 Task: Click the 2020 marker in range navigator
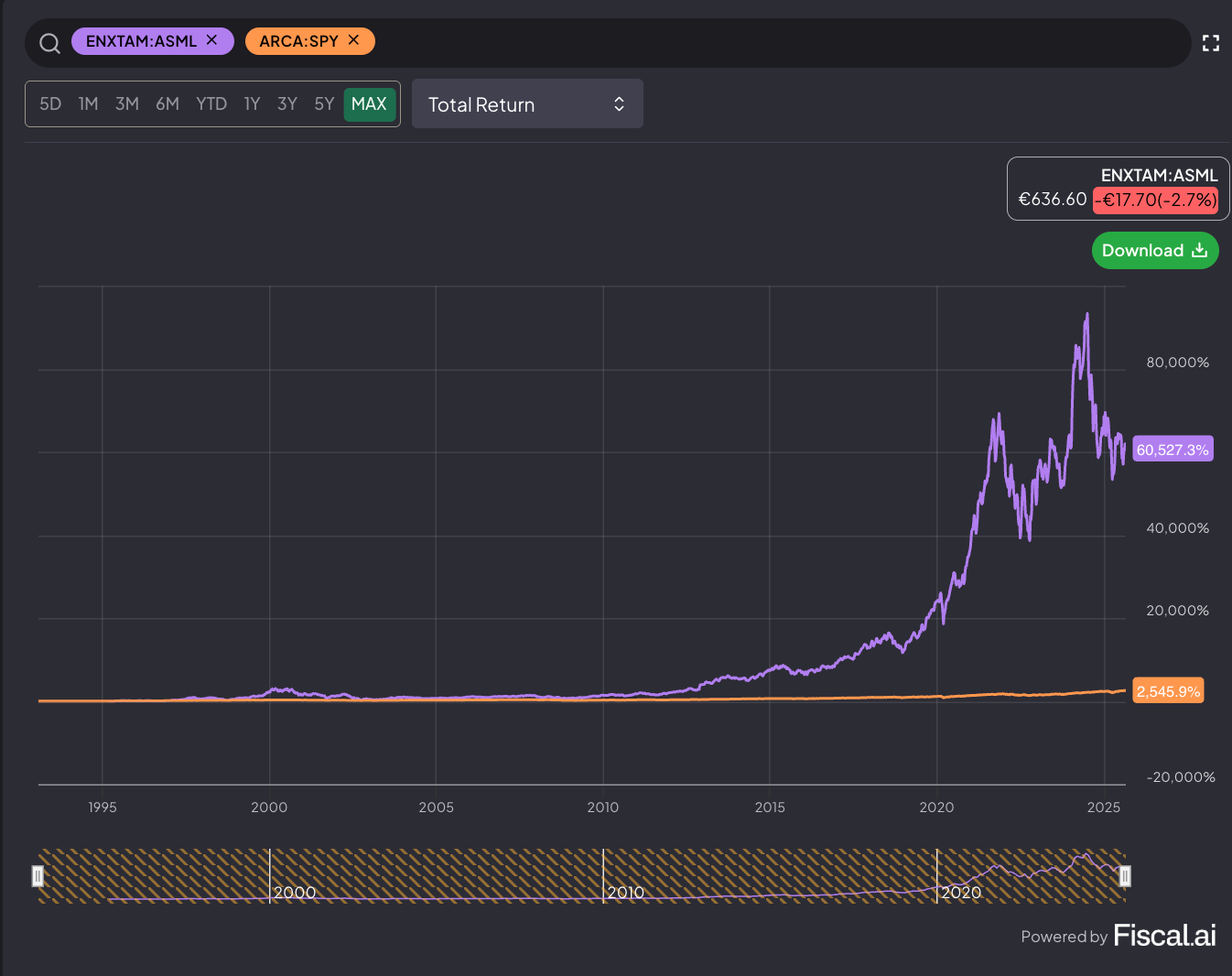coord(961,892)
